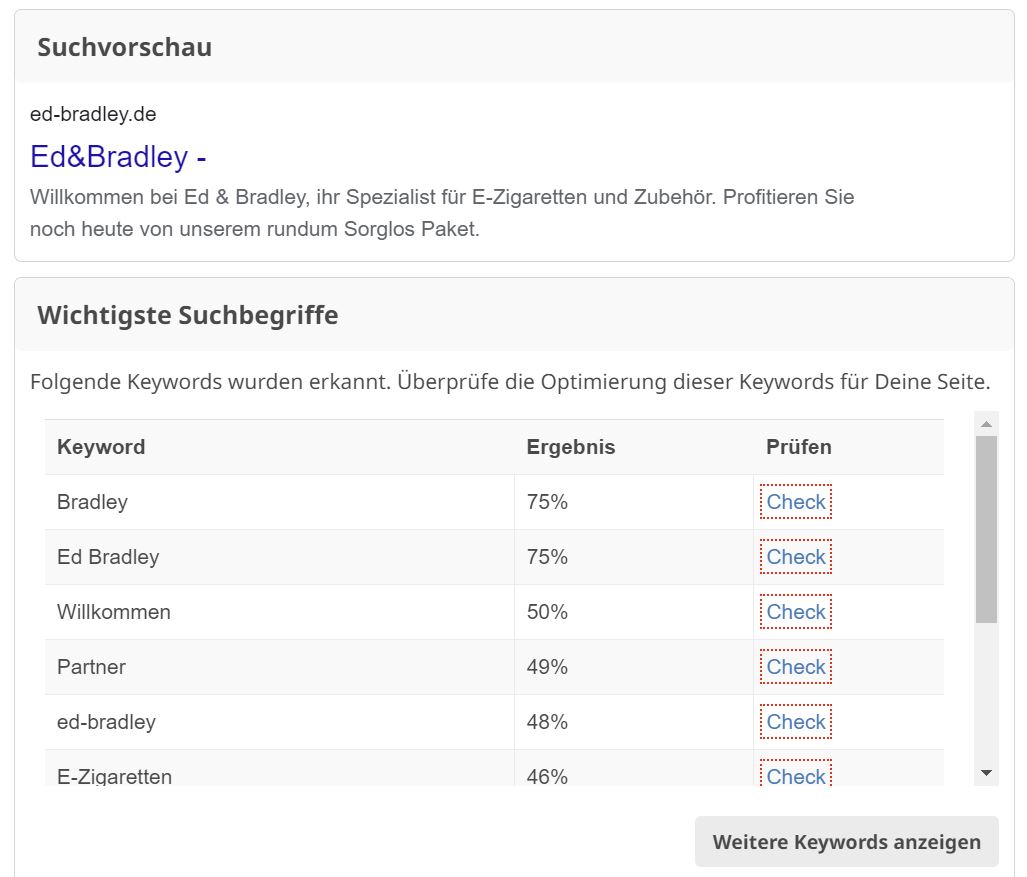Select the Bradley keyword cell
Image resolution: width=1027 pixels, height=877 pixels.
point(280,502)
